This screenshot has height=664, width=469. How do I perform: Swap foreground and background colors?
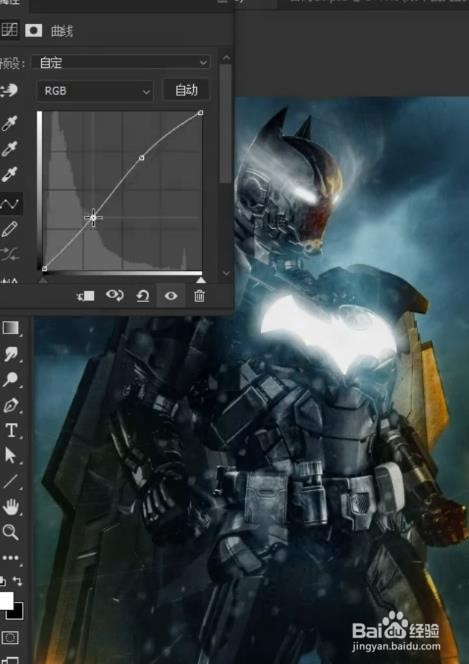17,581
